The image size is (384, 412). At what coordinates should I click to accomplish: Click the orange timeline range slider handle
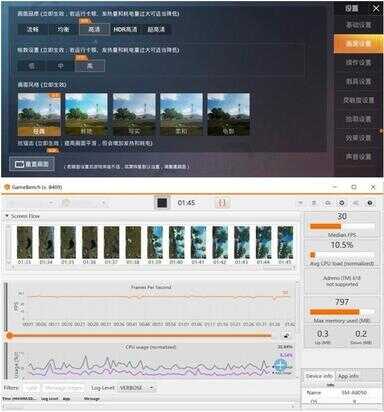[x=9, y=335]
